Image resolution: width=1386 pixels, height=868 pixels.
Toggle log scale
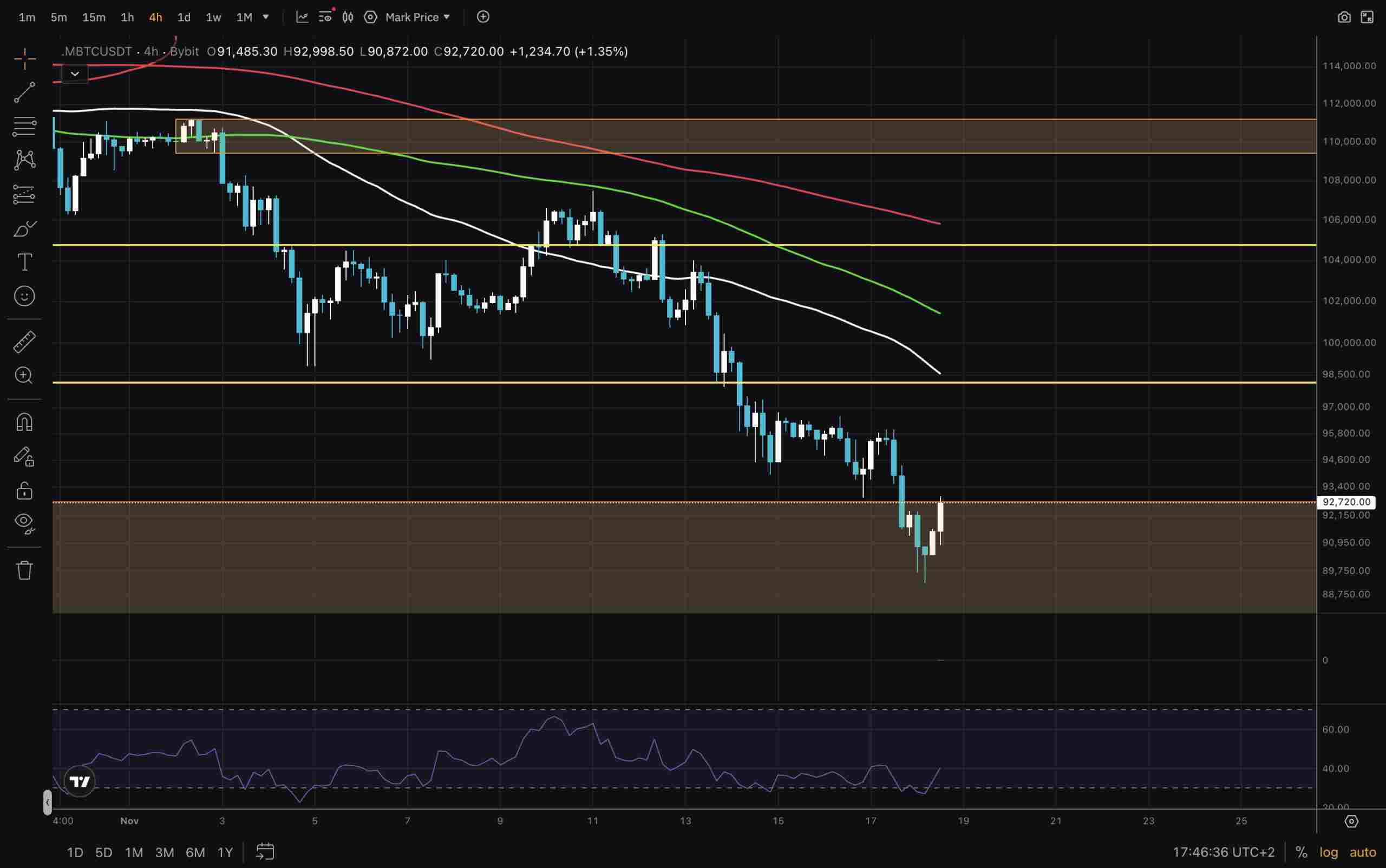click(x=1329, y=852)
